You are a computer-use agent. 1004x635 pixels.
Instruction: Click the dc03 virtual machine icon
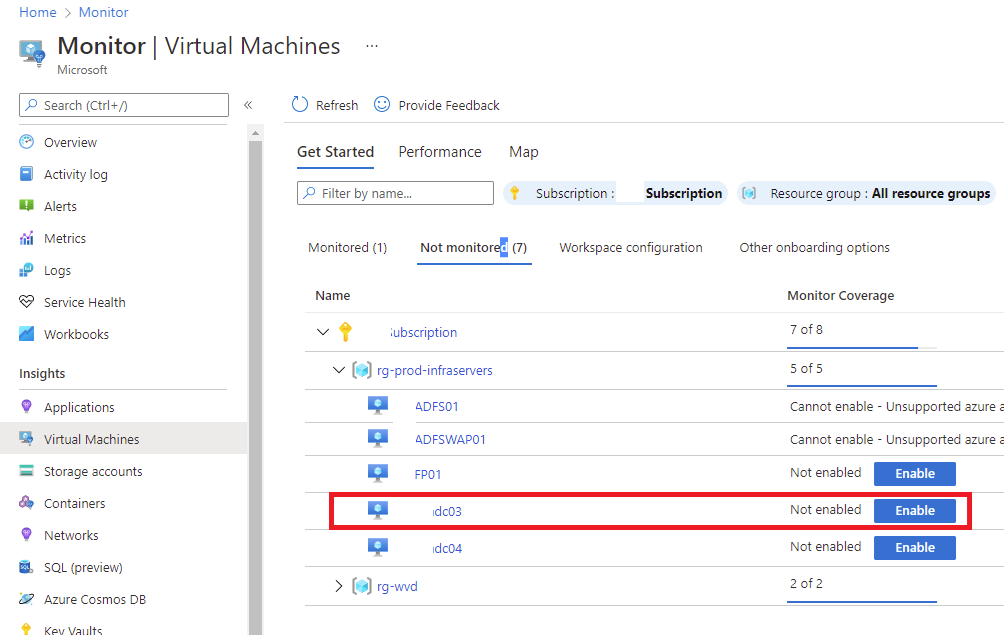click(378, 510)
